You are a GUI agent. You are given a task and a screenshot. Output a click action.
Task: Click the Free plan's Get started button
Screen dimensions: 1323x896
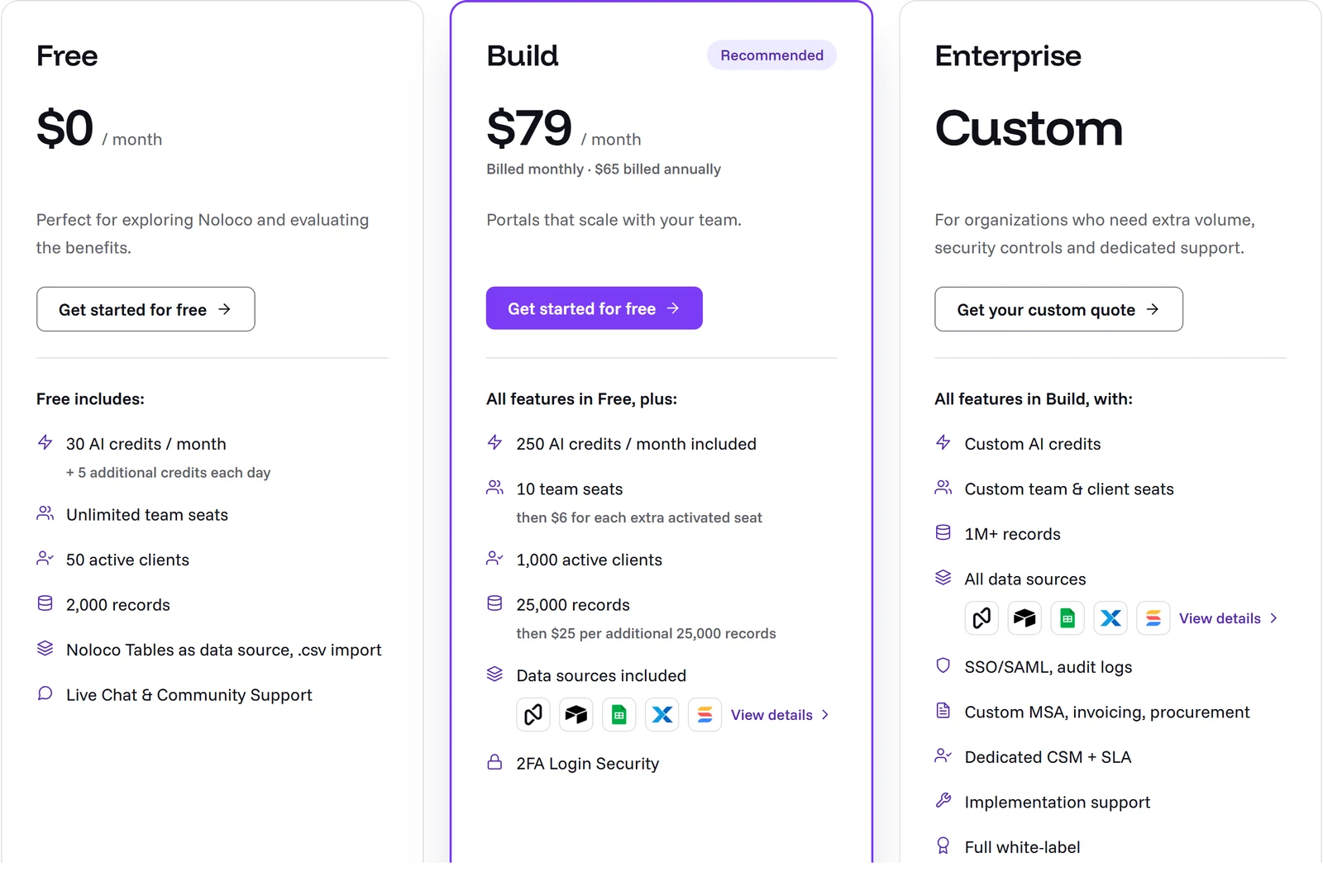[x=146, y=309]
